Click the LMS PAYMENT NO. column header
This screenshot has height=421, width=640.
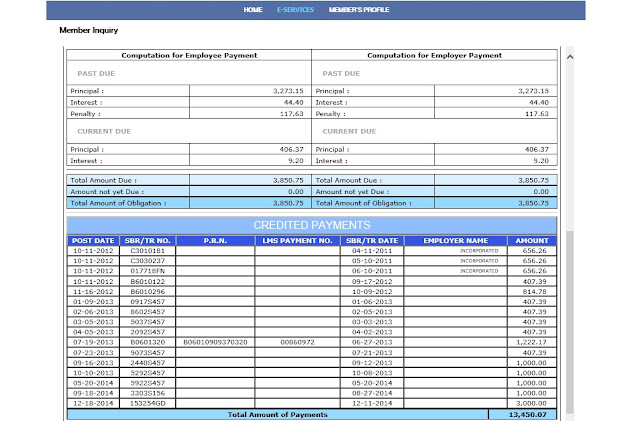coord(297,241)
